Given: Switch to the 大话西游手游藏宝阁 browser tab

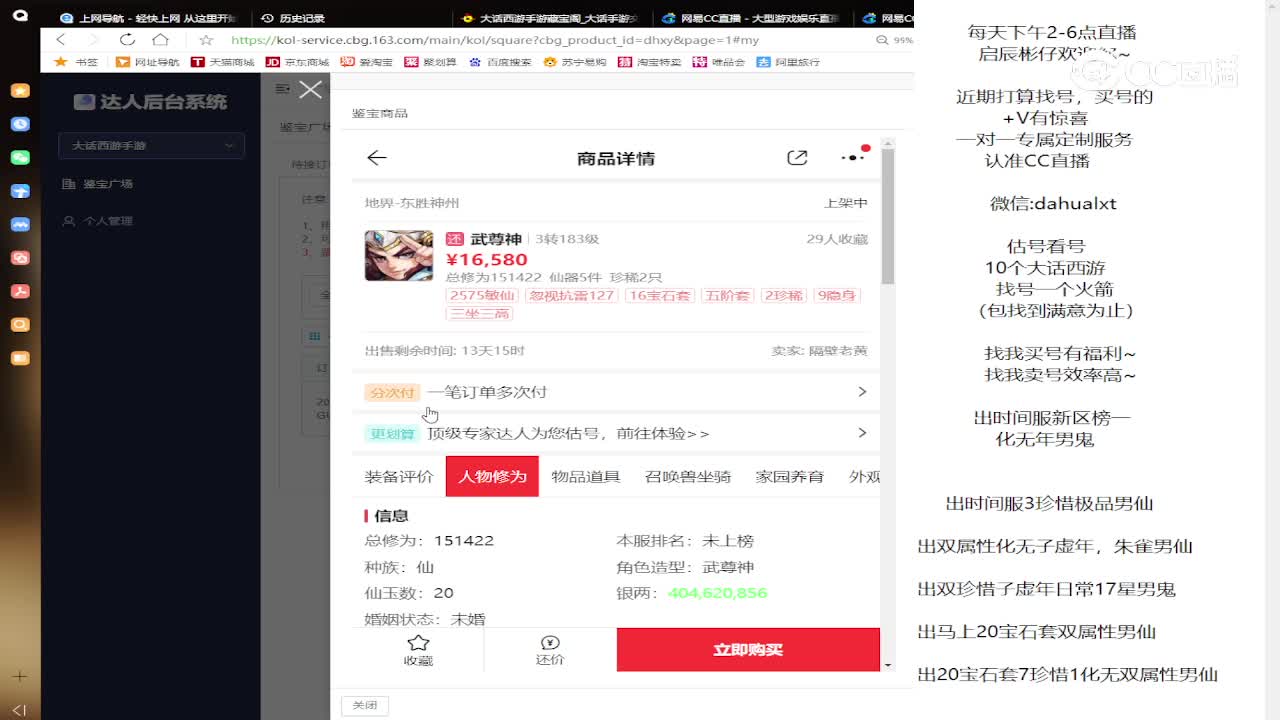Looking at the screenshot, I should pos(550,18).
